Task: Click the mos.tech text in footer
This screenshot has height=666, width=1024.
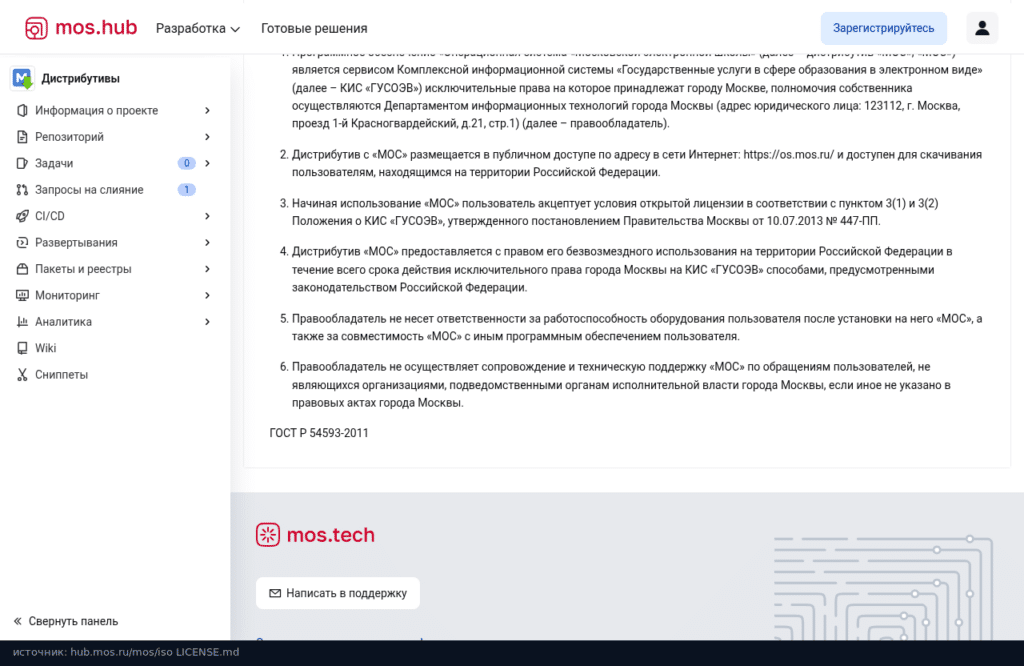Action: [x=330, y=535]
